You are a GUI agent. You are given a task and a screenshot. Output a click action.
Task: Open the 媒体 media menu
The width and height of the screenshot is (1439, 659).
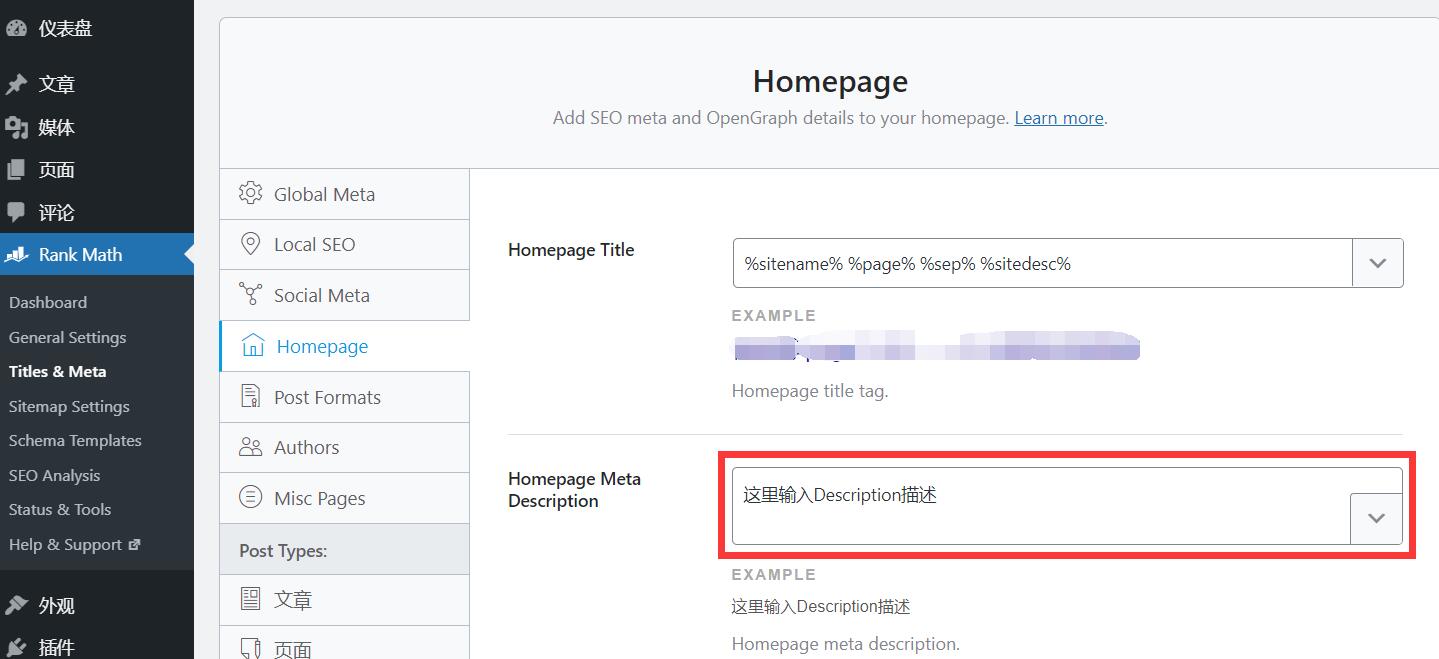pyautogui.click(x=56, y=127)
